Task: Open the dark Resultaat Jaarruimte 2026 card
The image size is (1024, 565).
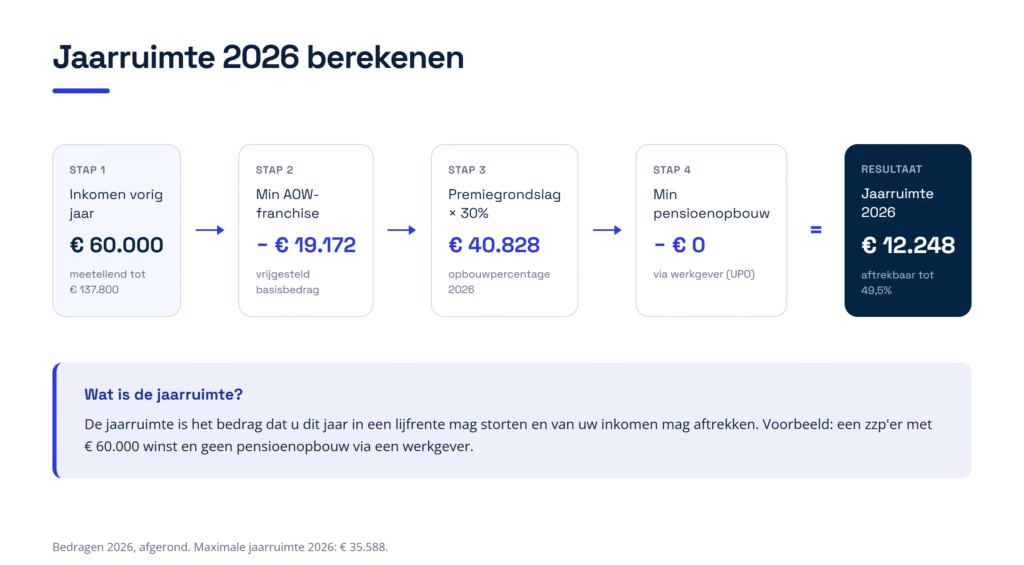Action: pos(908,231)
